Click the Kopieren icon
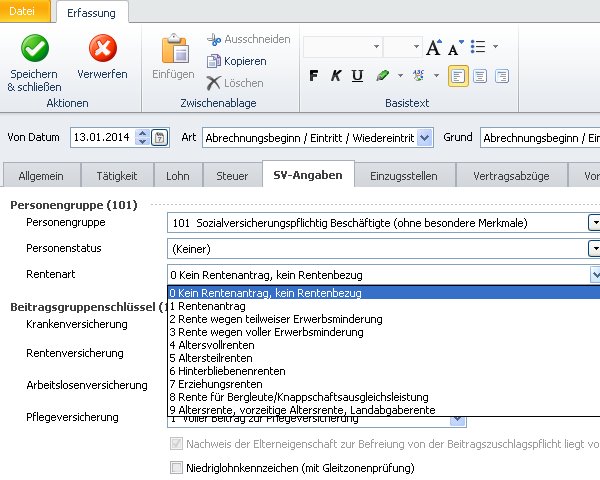Image resolution: width=600 pixels, height=480 pixels. [x=214, y=61]
